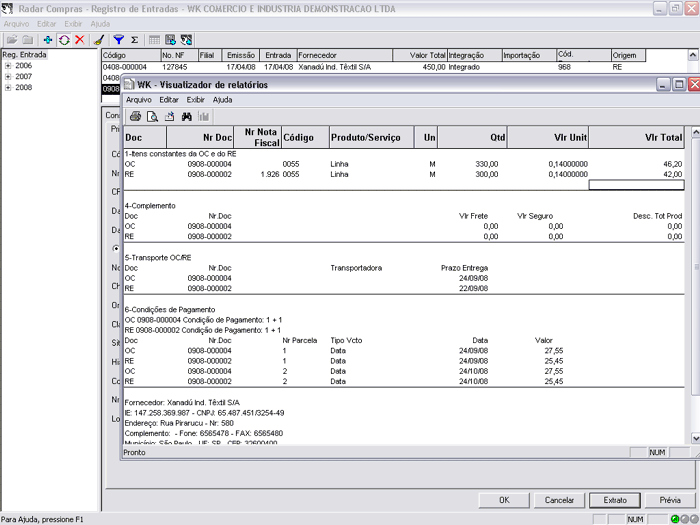Click the report's vertical scrollbar down arrow

point(694,437)
